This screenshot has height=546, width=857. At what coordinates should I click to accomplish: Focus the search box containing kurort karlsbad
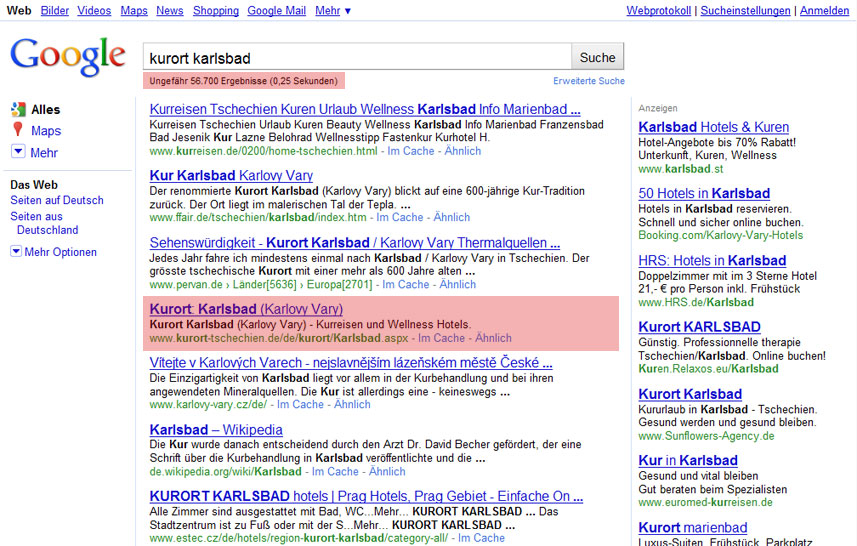click(x=357, y=57)
